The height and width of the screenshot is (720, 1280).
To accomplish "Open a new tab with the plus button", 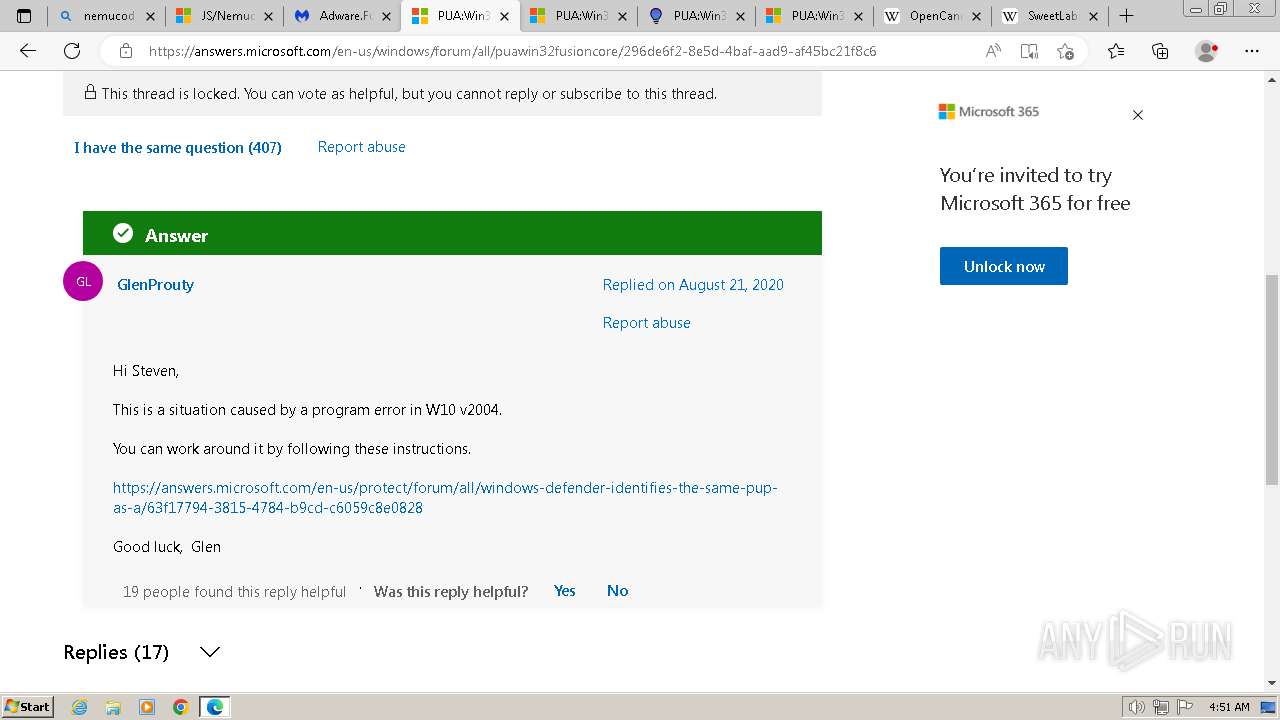I will pos(1126,16).
